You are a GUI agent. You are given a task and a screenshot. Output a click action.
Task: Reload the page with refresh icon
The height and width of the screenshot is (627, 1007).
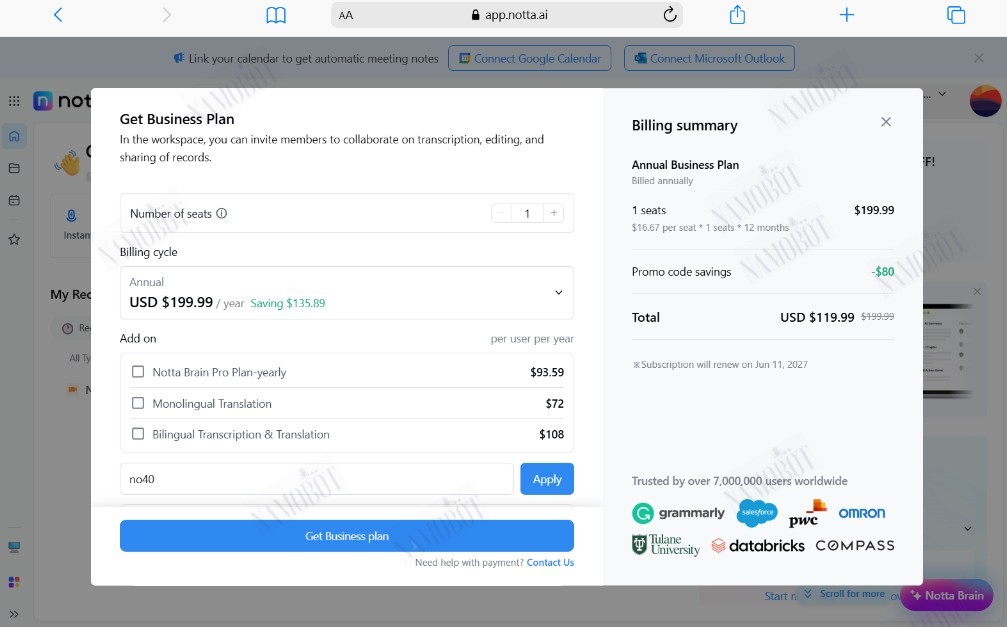pyautogui.click(x=669, y=14)
